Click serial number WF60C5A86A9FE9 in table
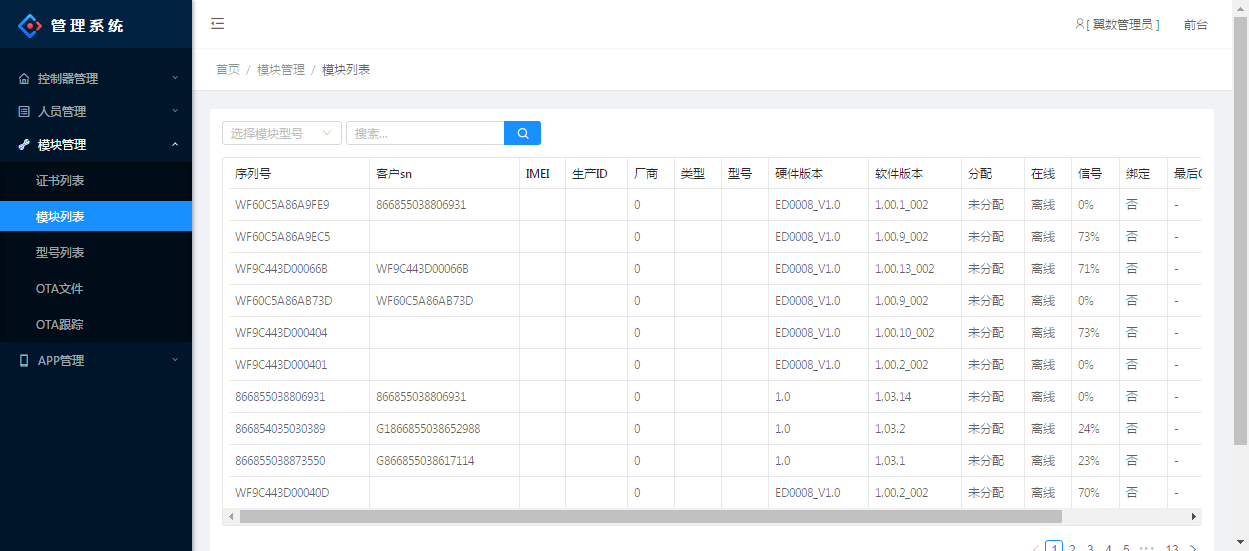Image resolution: width=1249 pixels, height=551 pixels. (x=282, y=205)
